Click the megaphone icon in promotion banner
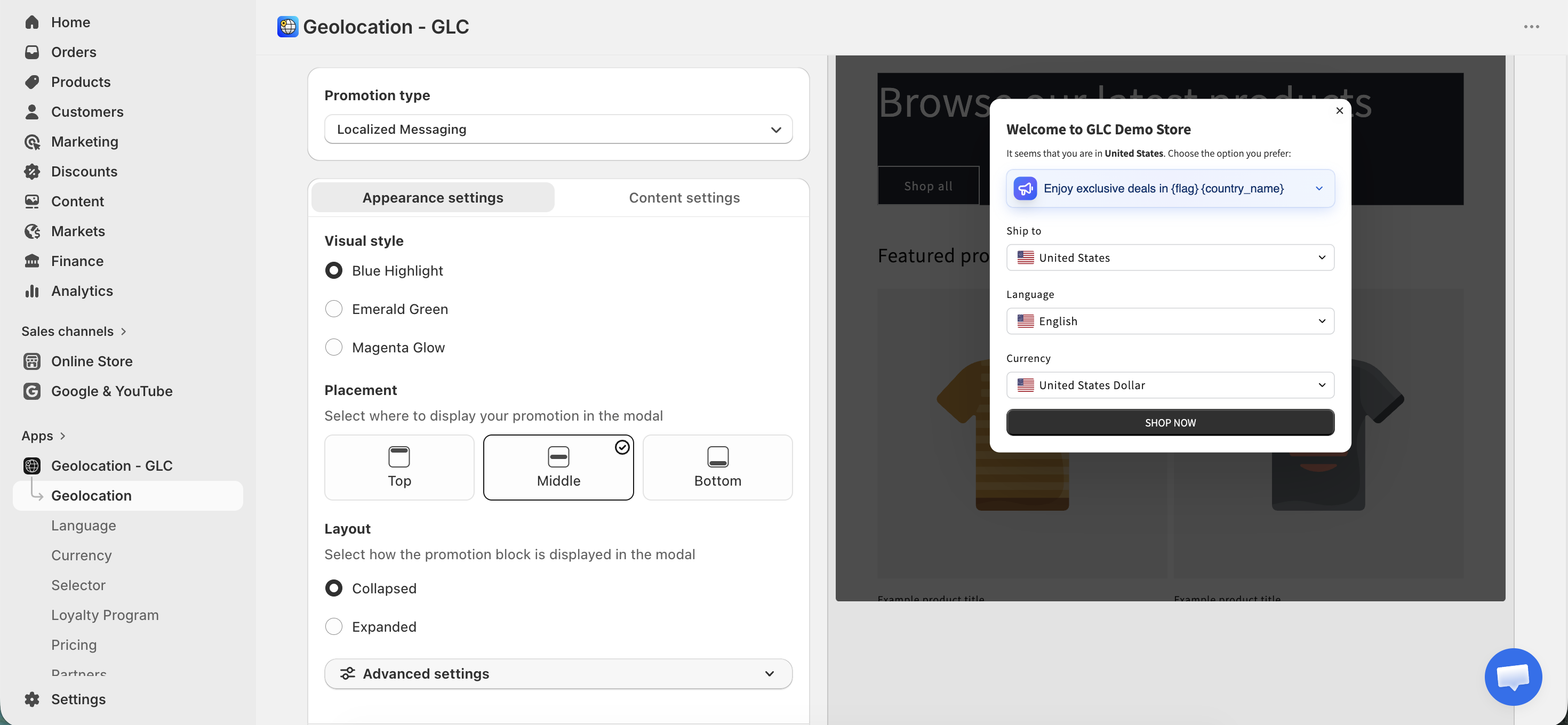 coord(1025,189)
